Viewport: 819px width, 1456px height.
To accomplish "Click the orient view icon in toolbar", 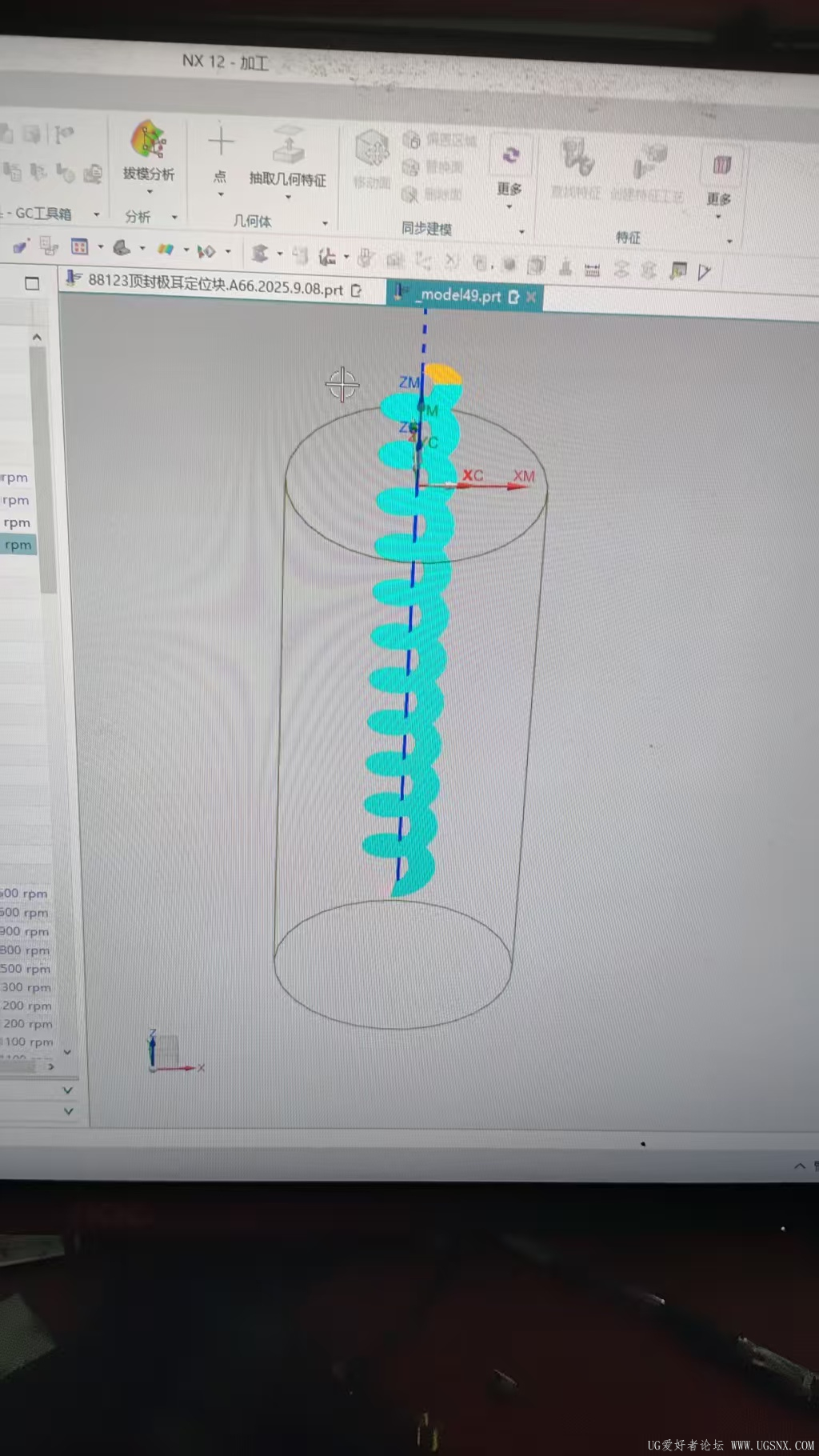I will tap(206, 251).
